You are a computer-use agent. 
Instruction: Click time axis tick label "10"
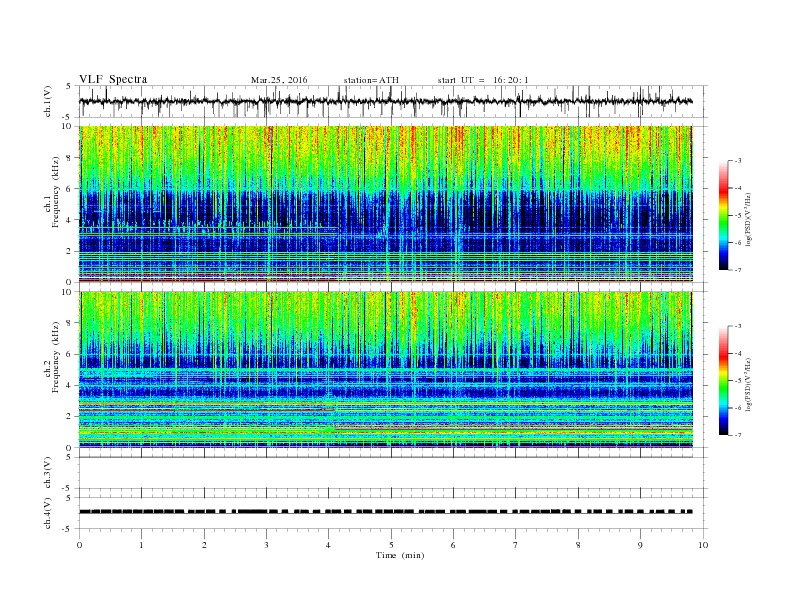click(x=703, y=545)
